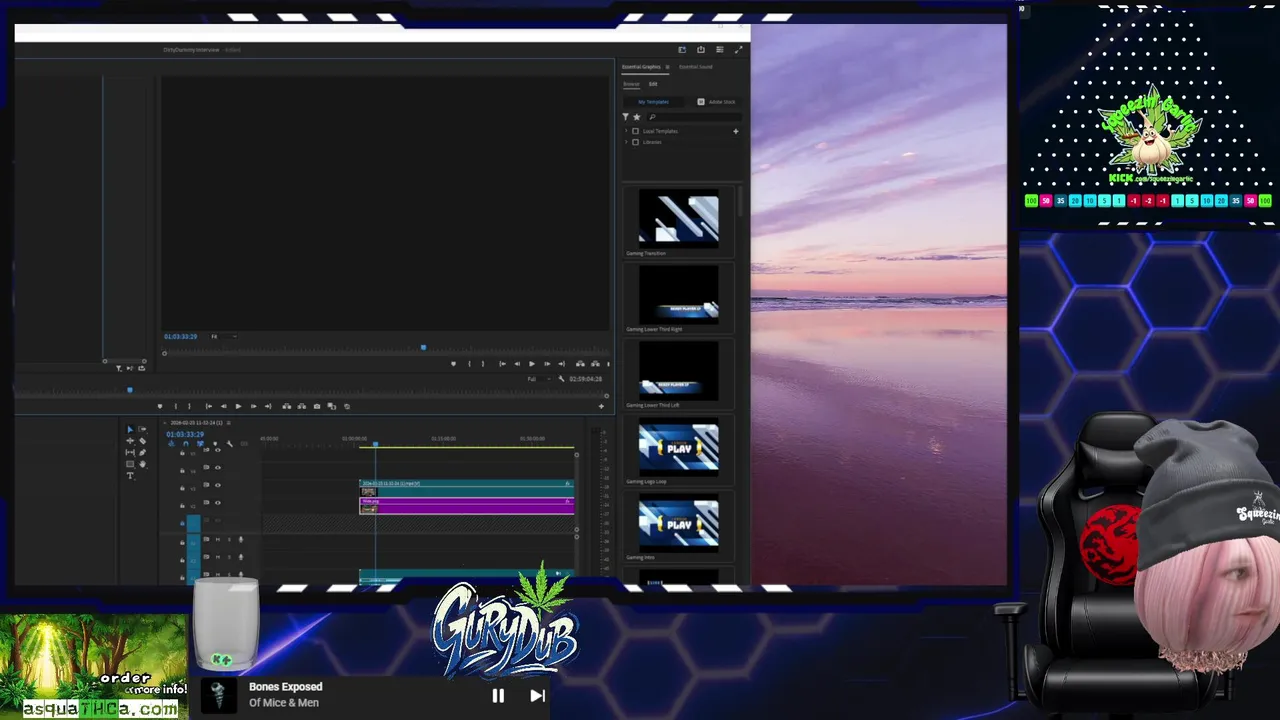Click the Extract button in Program monitor
This screenshot has height=720, width=1280.
click(x=595, y=364)
